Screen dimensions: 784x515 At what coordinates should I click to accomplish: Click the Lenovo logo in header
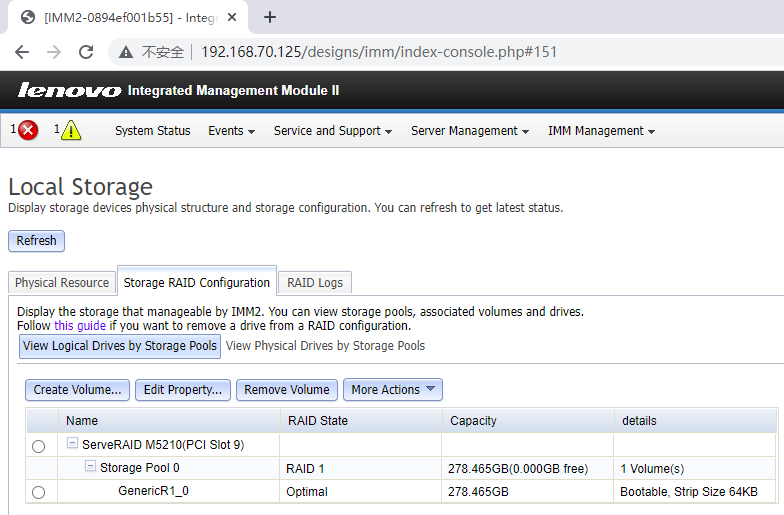click(69, 91)
